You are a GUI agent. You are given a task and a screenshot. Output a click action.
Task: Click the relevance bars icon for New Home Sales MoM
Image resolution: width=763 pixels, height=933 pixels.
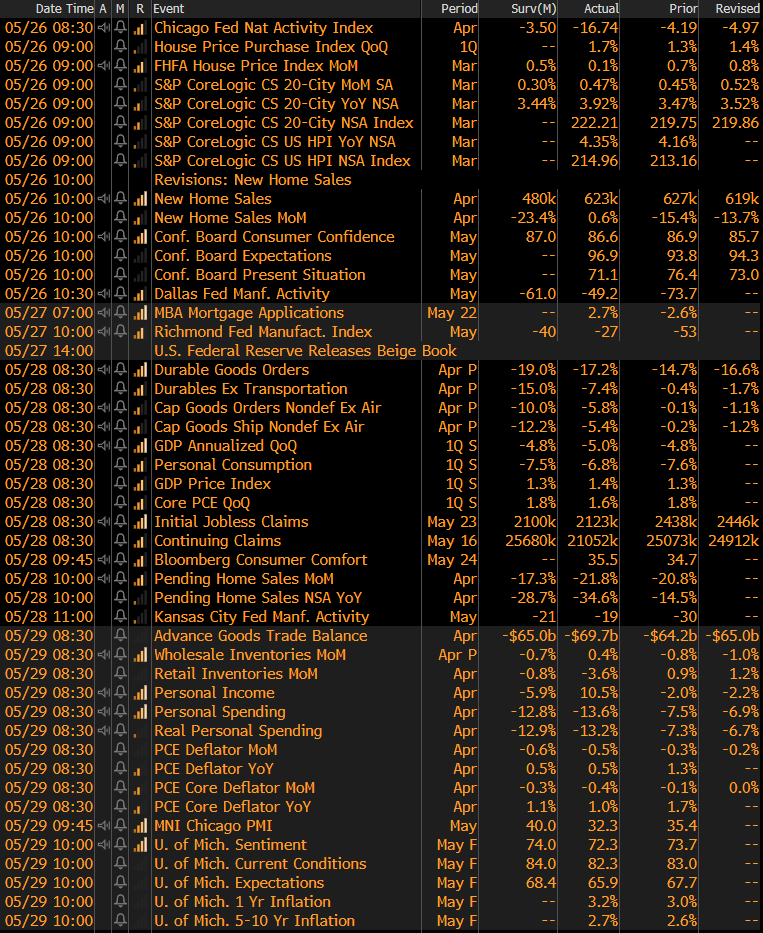coord(140,218)
